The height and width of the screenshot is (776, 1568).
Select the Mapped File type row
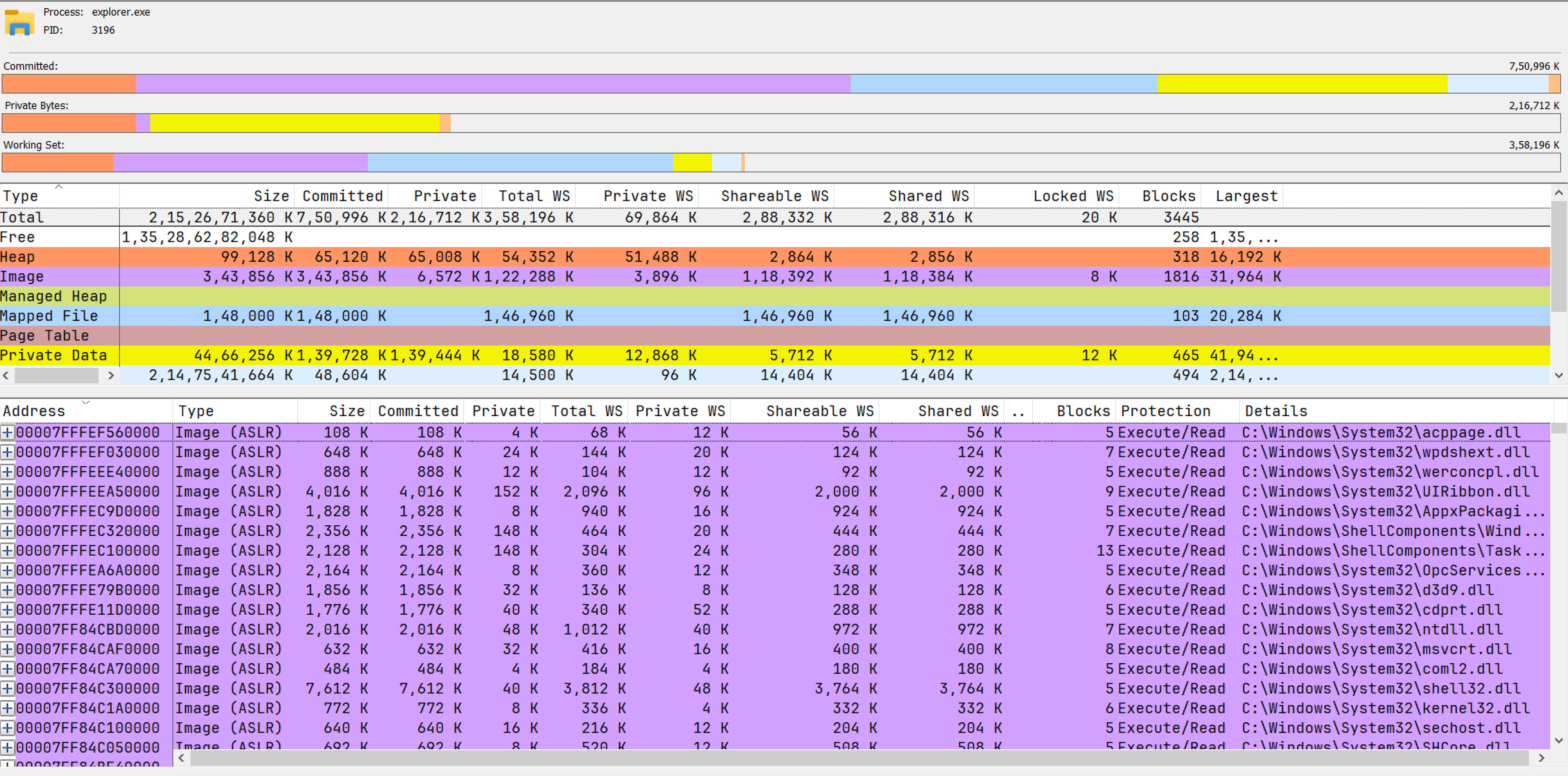coord(49,316)
